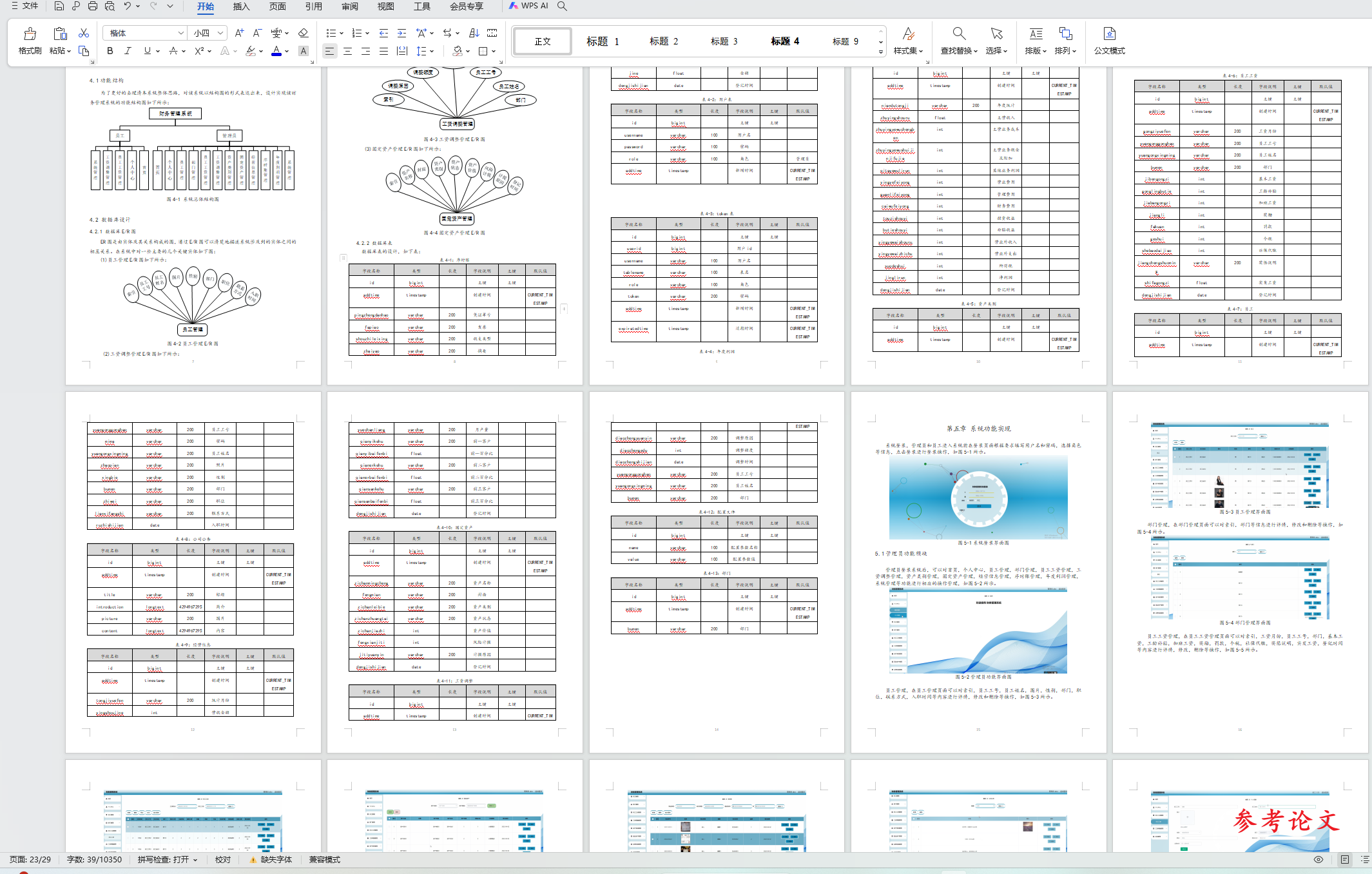The height and width of the screenshot is (874, 1372).
Task: Click the Decrease Indent icon
Action: 383,33
